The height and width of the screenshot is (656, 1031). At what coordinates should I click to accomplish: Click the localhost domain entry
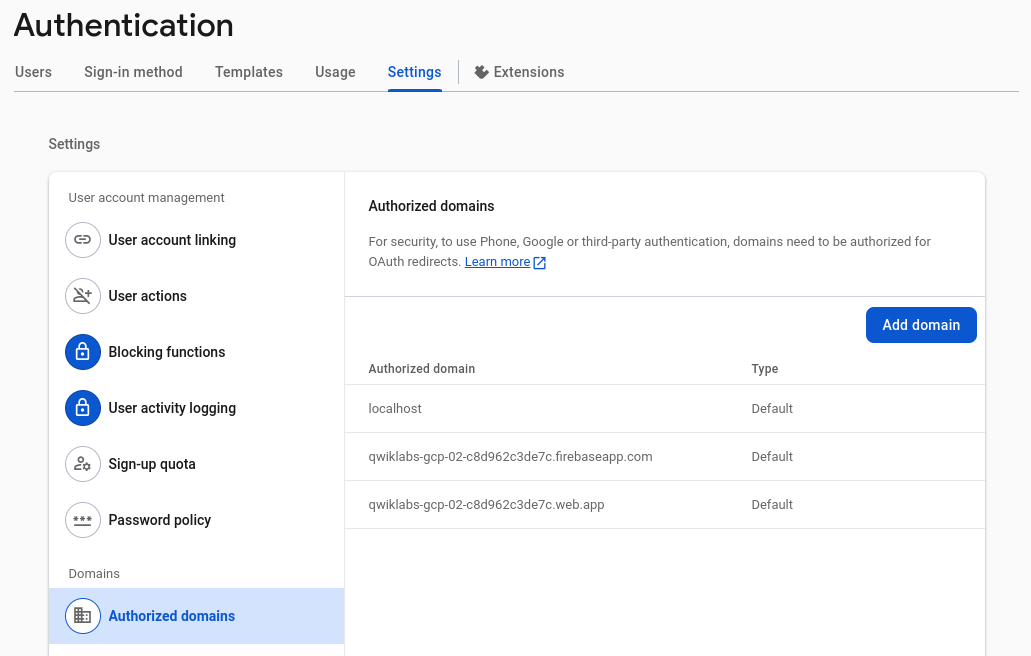(x=395, y=408)
